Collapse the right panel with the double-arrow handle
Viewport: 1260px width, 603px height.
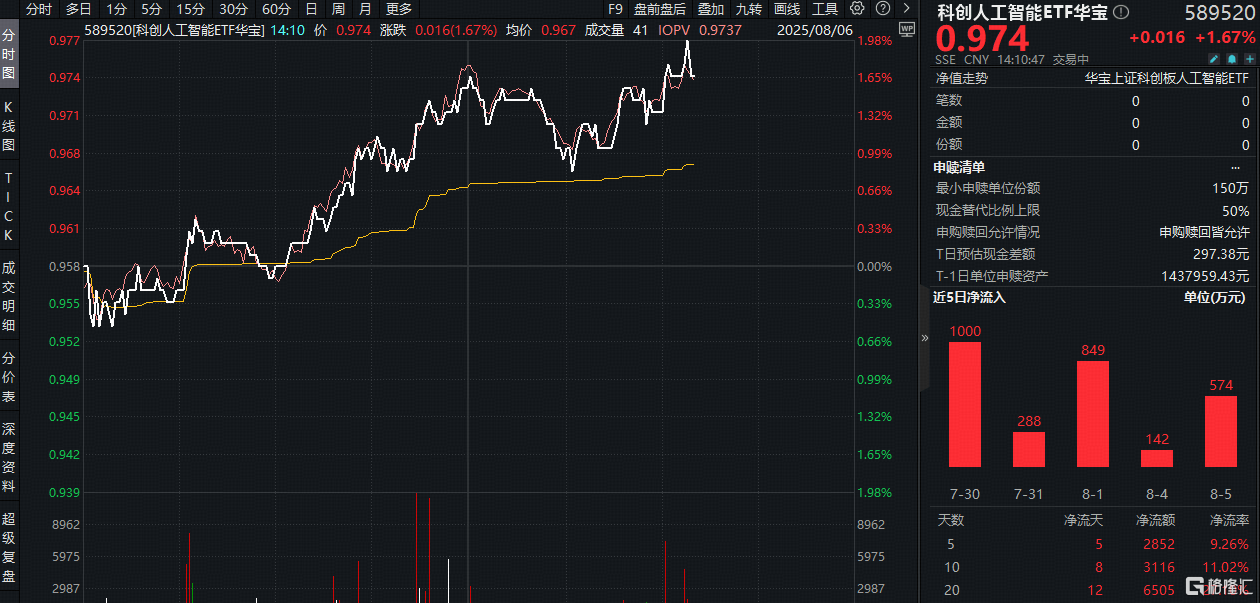[x=924, y=338]
